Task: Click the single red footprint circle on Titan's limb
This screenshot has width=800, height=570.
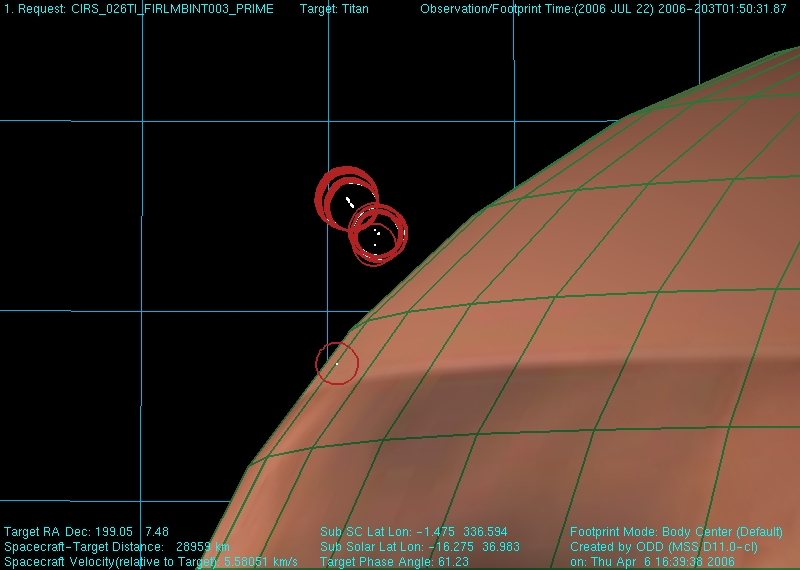Action: pos(337,363)
